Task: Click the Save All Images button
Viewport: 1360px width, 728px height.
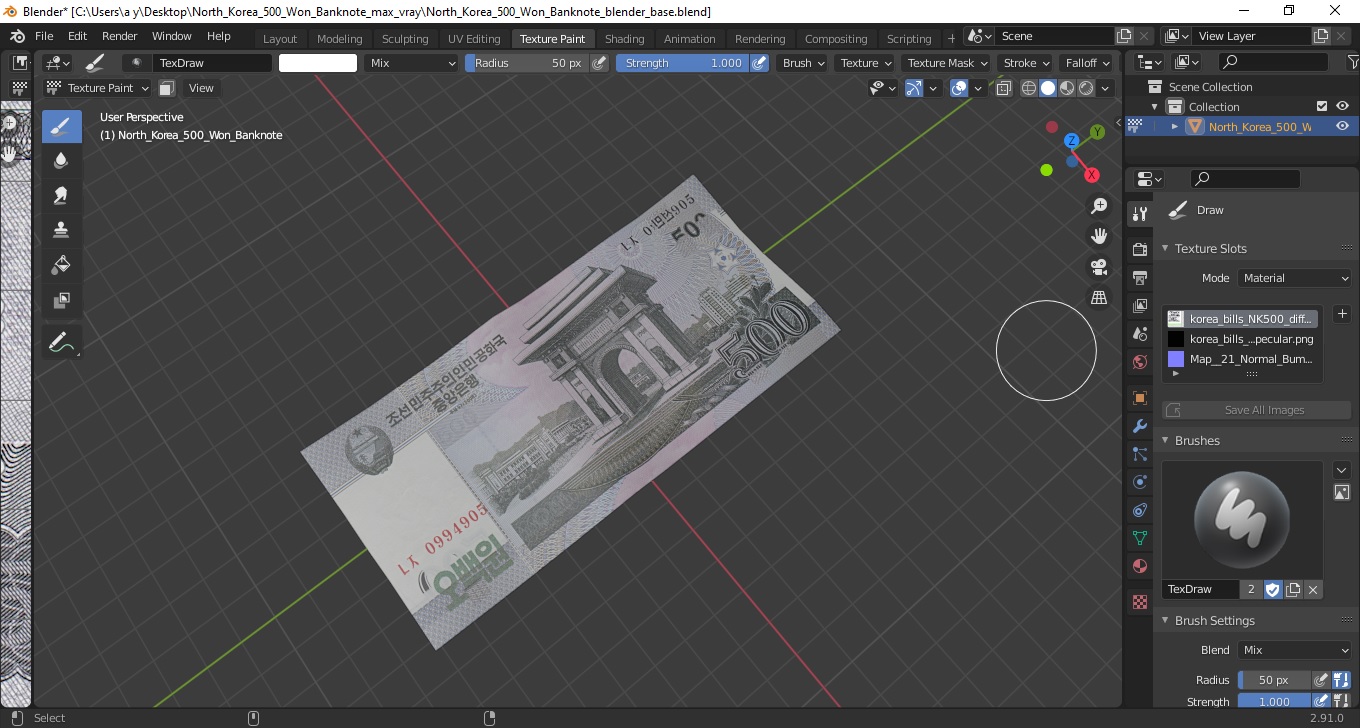Action: tap(1257, 410)
